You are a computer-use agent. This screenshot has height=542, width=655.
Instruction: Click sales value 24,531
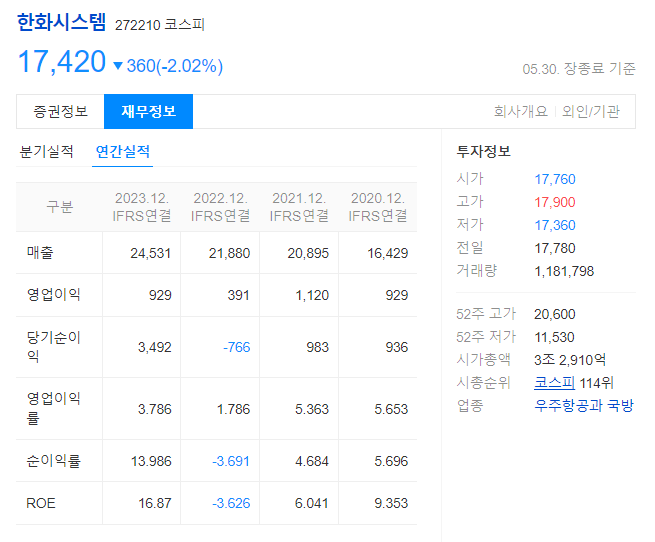click(x=150, y=253)
